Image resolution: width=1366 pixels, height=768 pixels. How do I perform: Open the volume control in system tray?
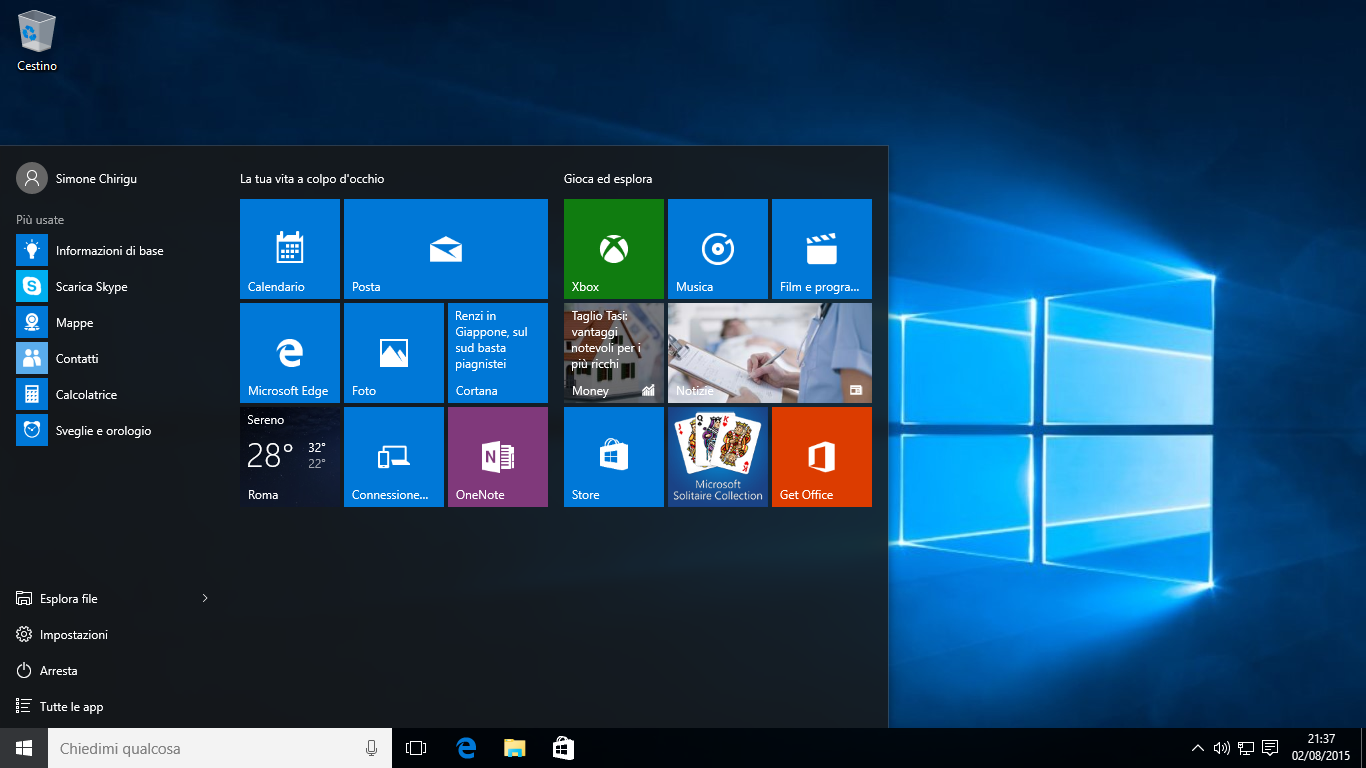click(1221, 748)
